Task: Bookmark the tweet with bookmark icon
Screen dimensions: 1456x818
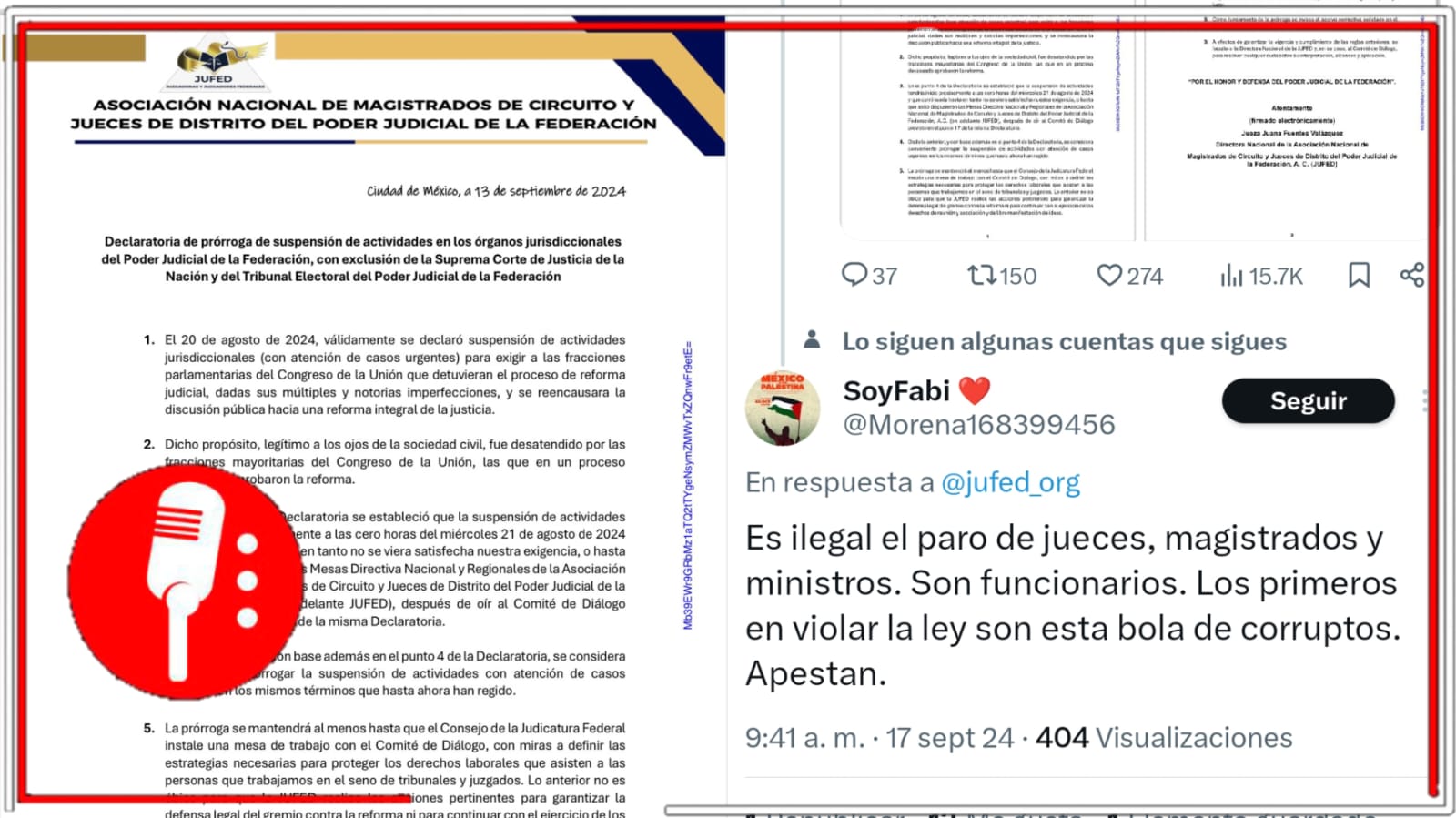Action: pyautogui.click(x=1359, y=275)
